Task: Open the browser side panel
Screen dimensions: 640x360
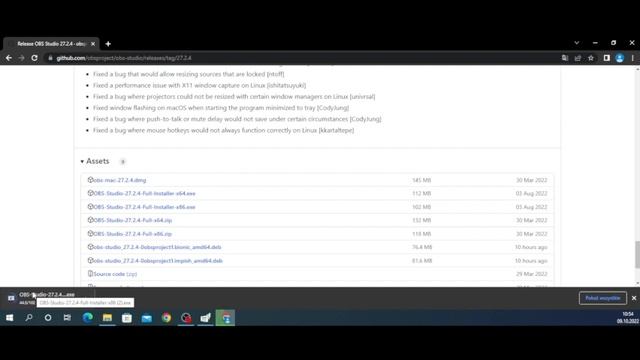Action: [x=607, y=58]
